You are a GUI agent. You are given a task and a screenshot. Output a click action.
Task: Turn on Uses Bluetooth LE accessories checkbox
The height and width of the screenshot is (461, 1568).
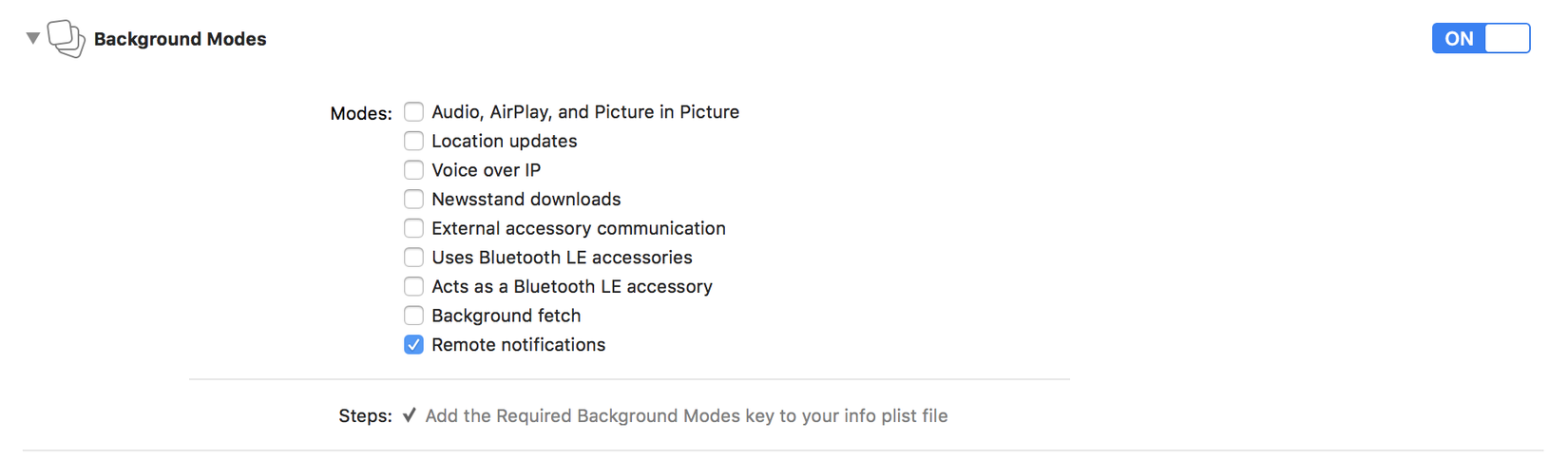pyautogui.click(x=413, y=258)
